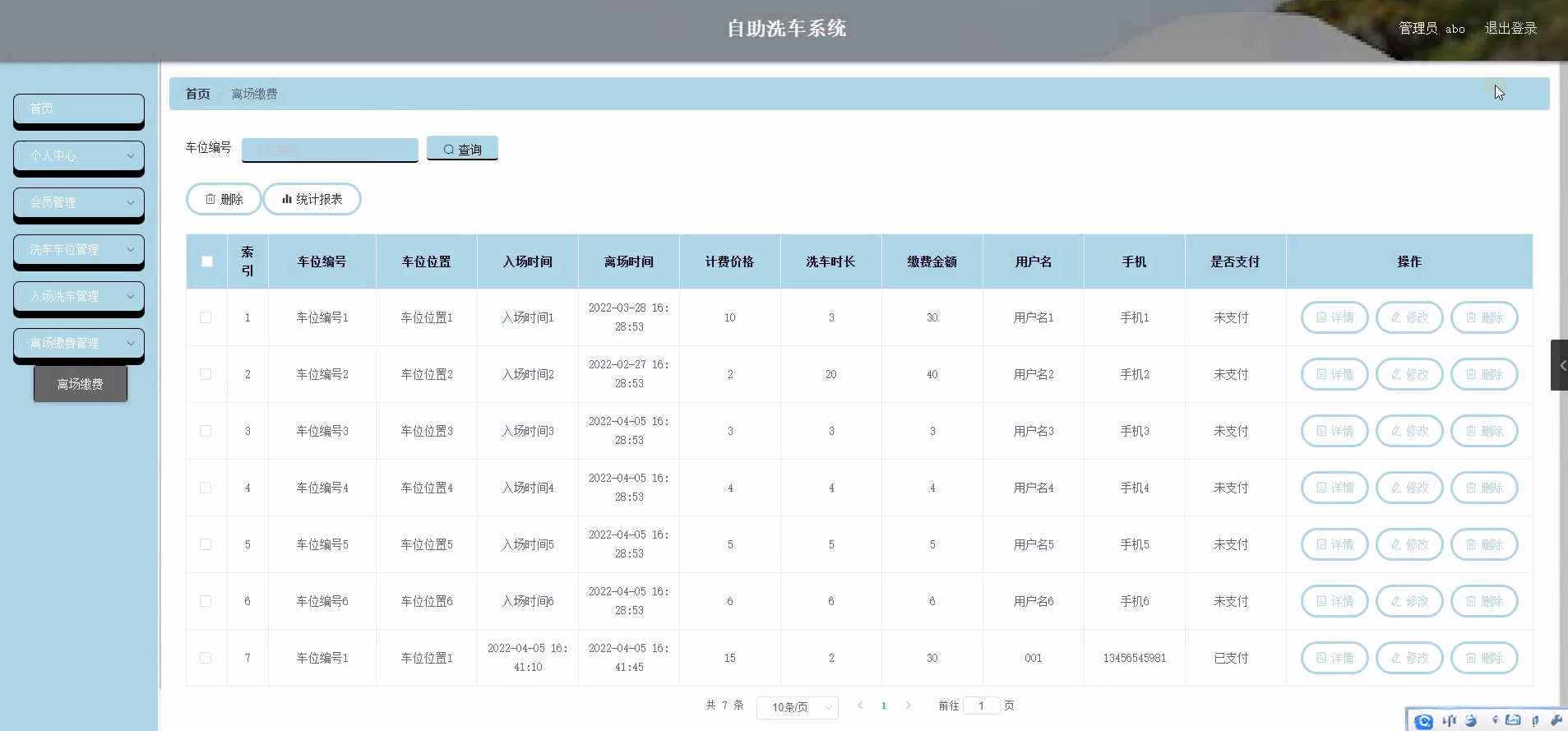The height and width of the screenshot is (731, 1568).
Task: Click the blue IME logo icon
Action: tap(1424, 721)
